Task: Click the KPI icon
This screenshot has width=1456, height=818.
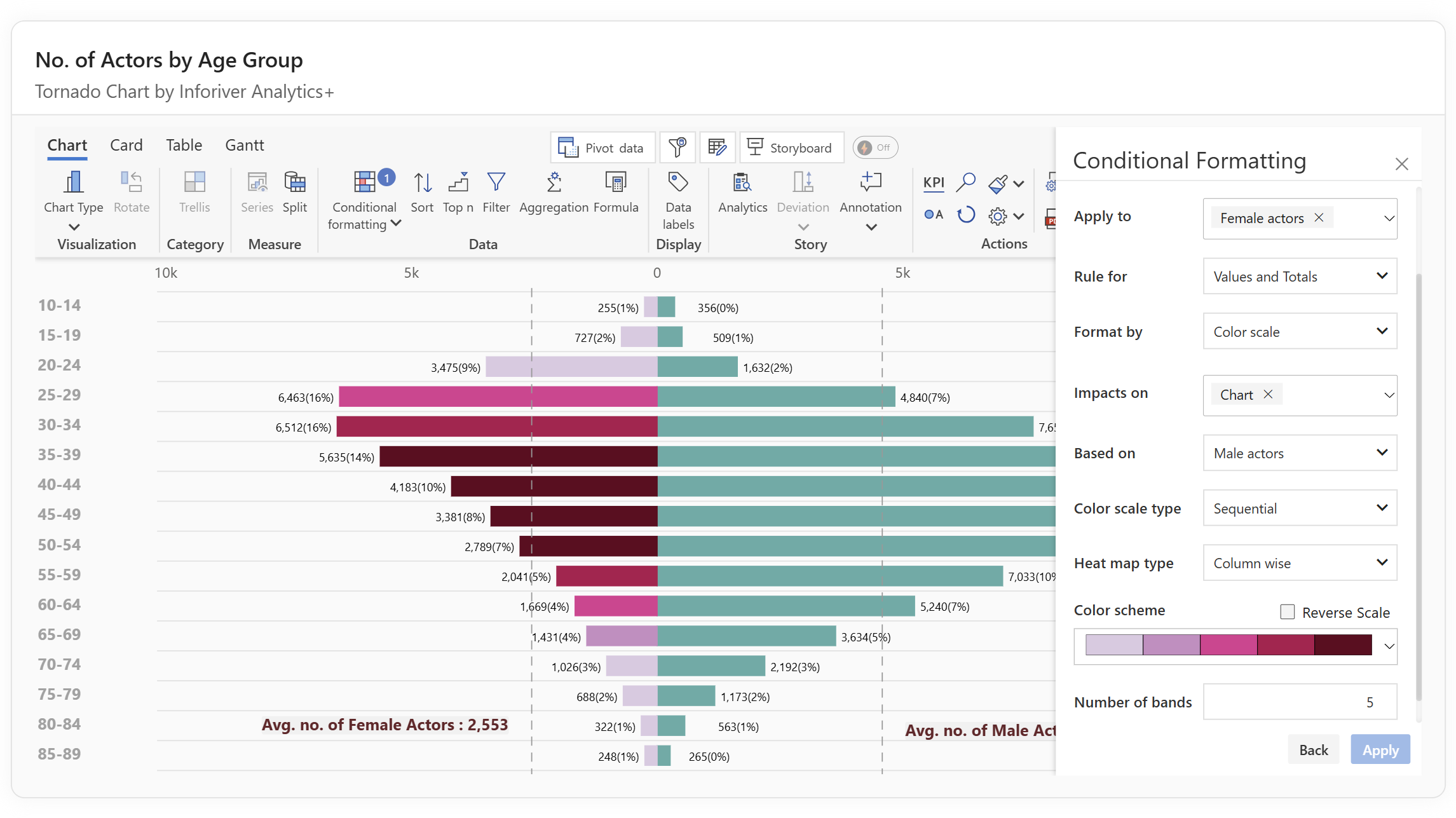Action: 933,182
